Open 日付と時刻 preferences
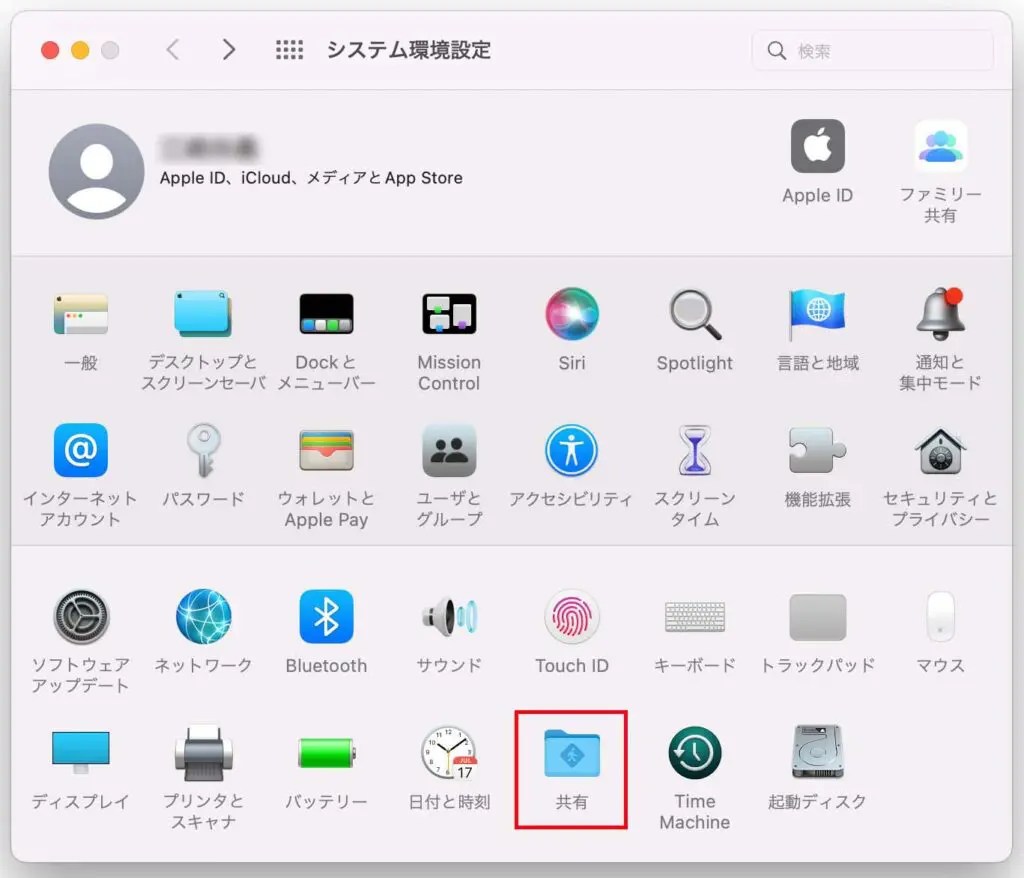Screen dimensions: 1024x878 point(449,753)
